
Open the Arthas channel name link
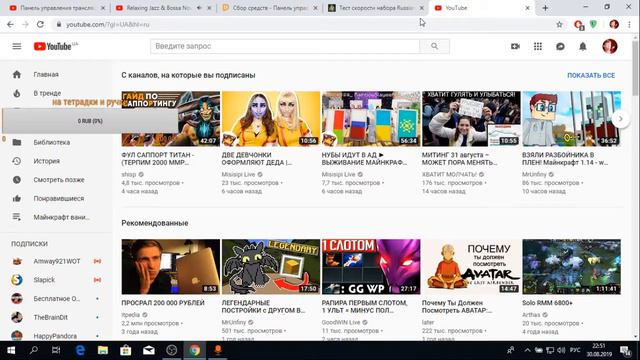[531, 315]
